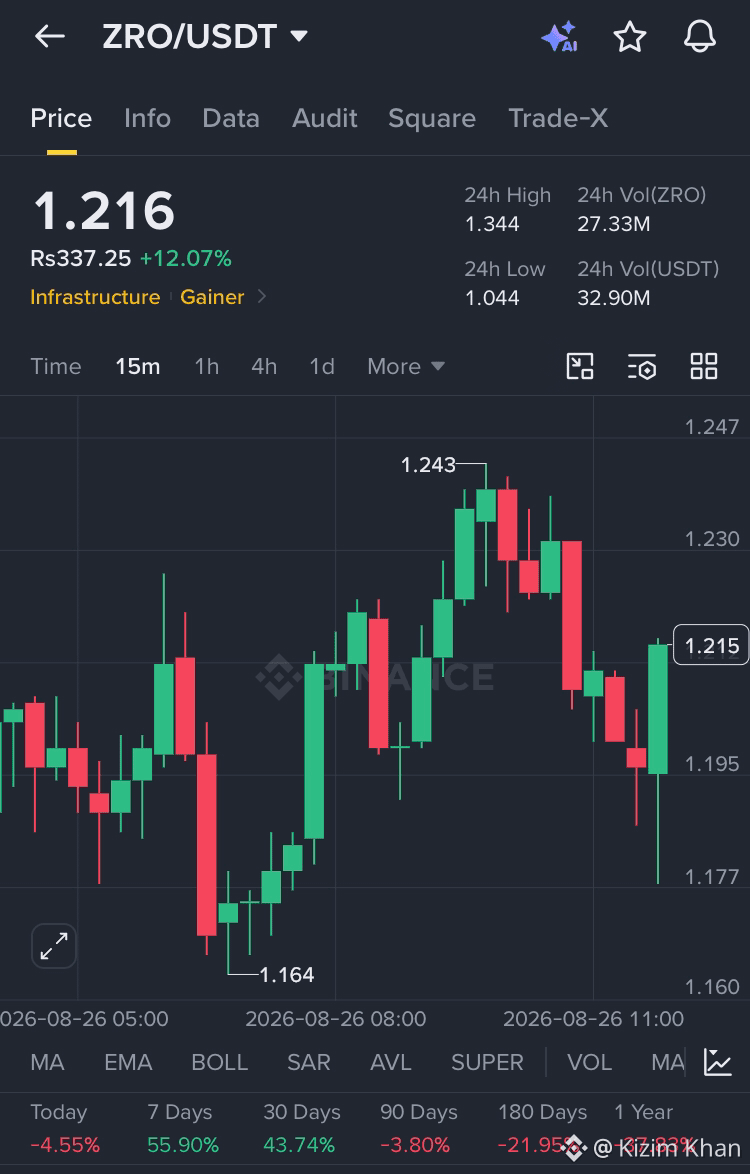Tap the 30 Days 43.74% performance

coord(302,1128)
